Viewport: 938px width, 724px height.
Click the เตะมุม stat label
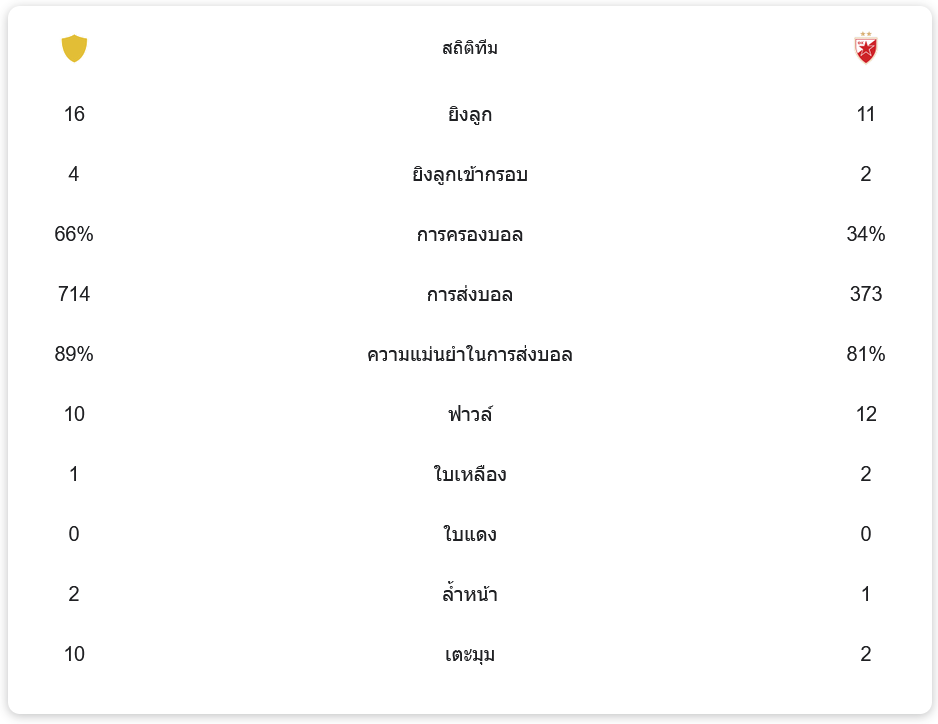(x=470, y=655)
